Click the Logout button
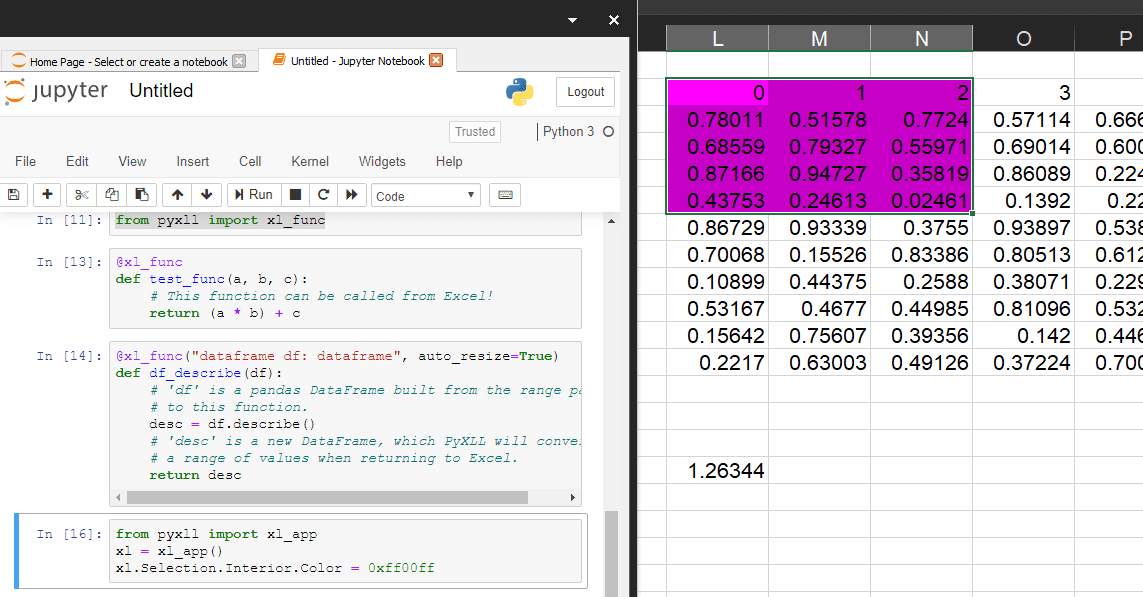Image resolution: width=1143 pixels, height=597 pixels. pos(585,91)
